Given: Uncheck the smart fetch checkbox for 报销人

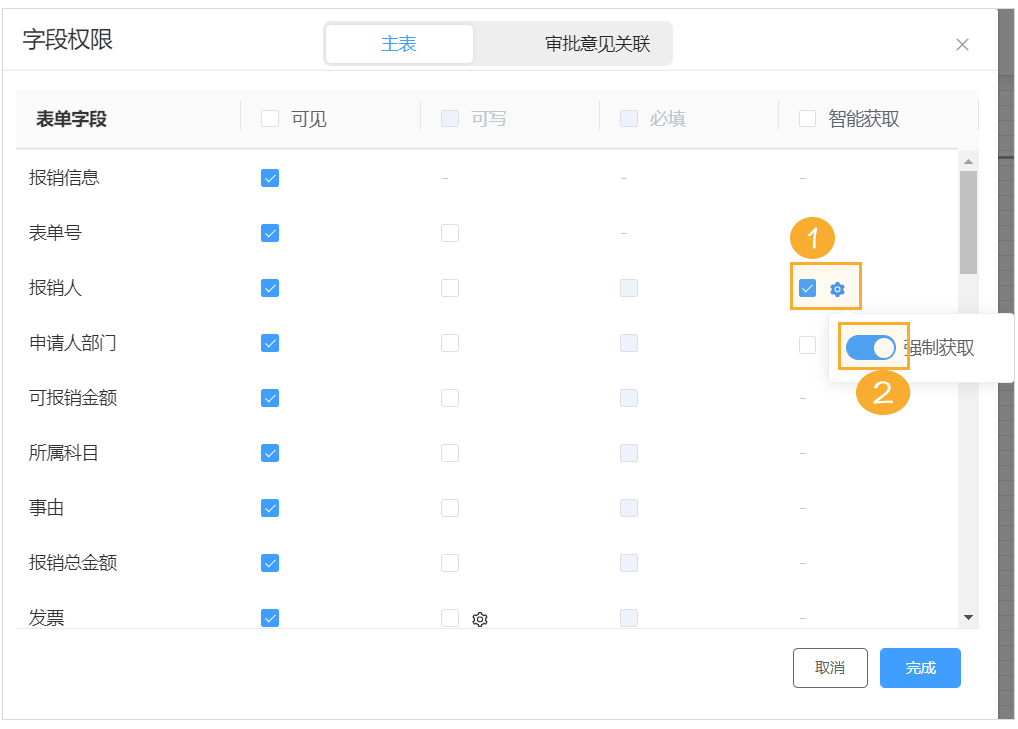Looking at the screenshot, I should tap(806, 287).
